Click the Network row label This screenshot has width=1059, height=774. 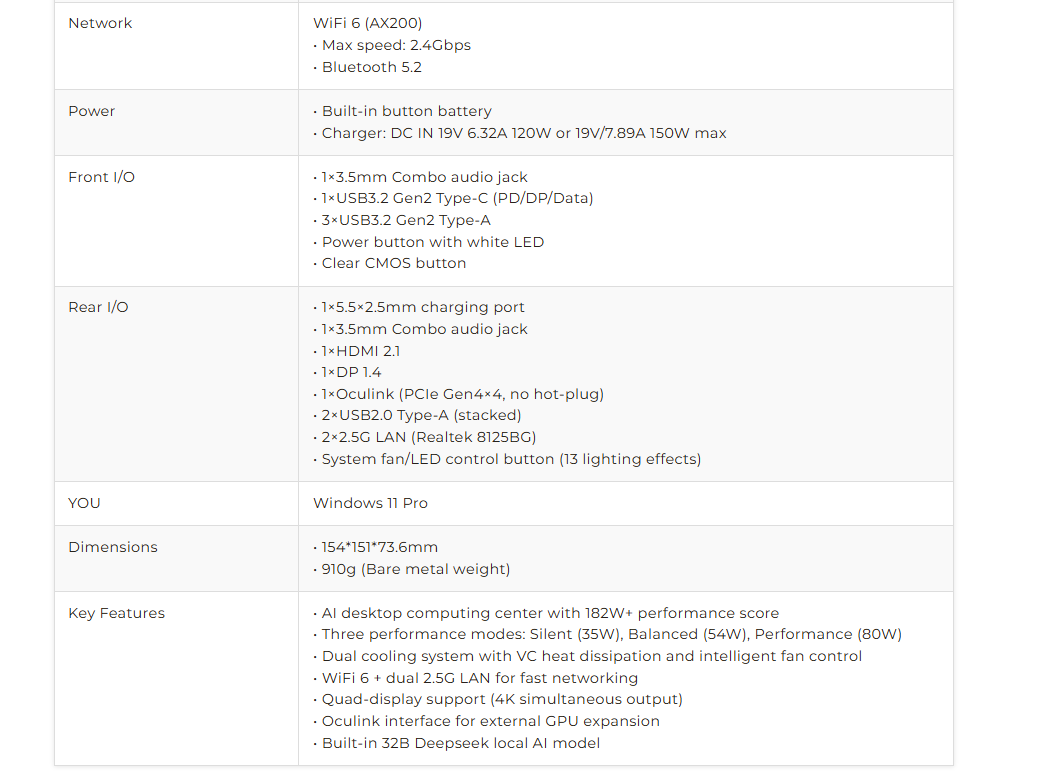tap(100, 23)
